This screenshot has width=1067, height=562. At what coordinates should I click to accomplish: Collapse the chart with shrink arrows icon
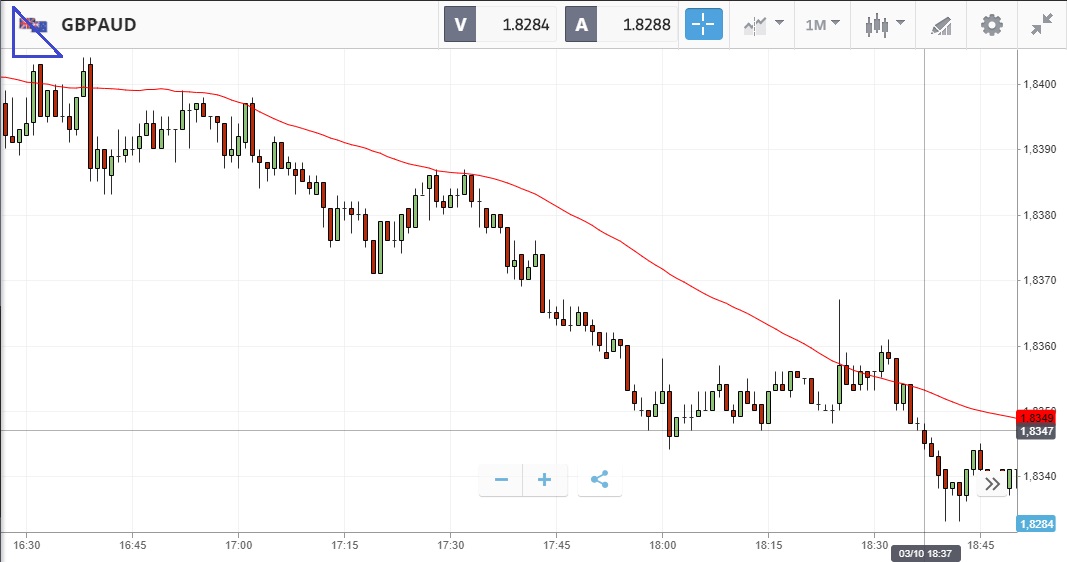(x=1042, y=25)
